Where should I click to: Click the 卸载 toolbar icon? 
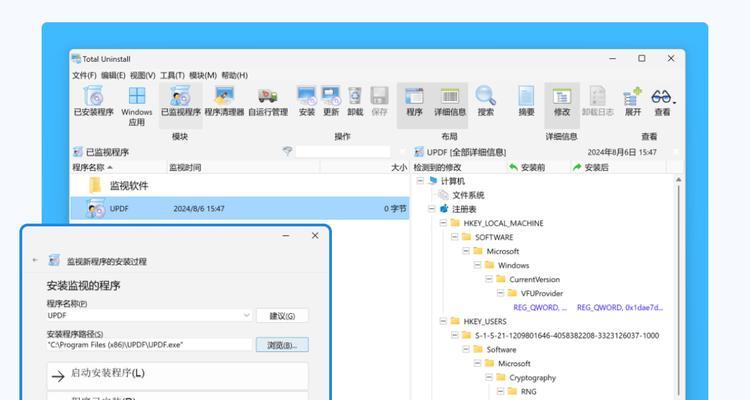tap(355, 96)
